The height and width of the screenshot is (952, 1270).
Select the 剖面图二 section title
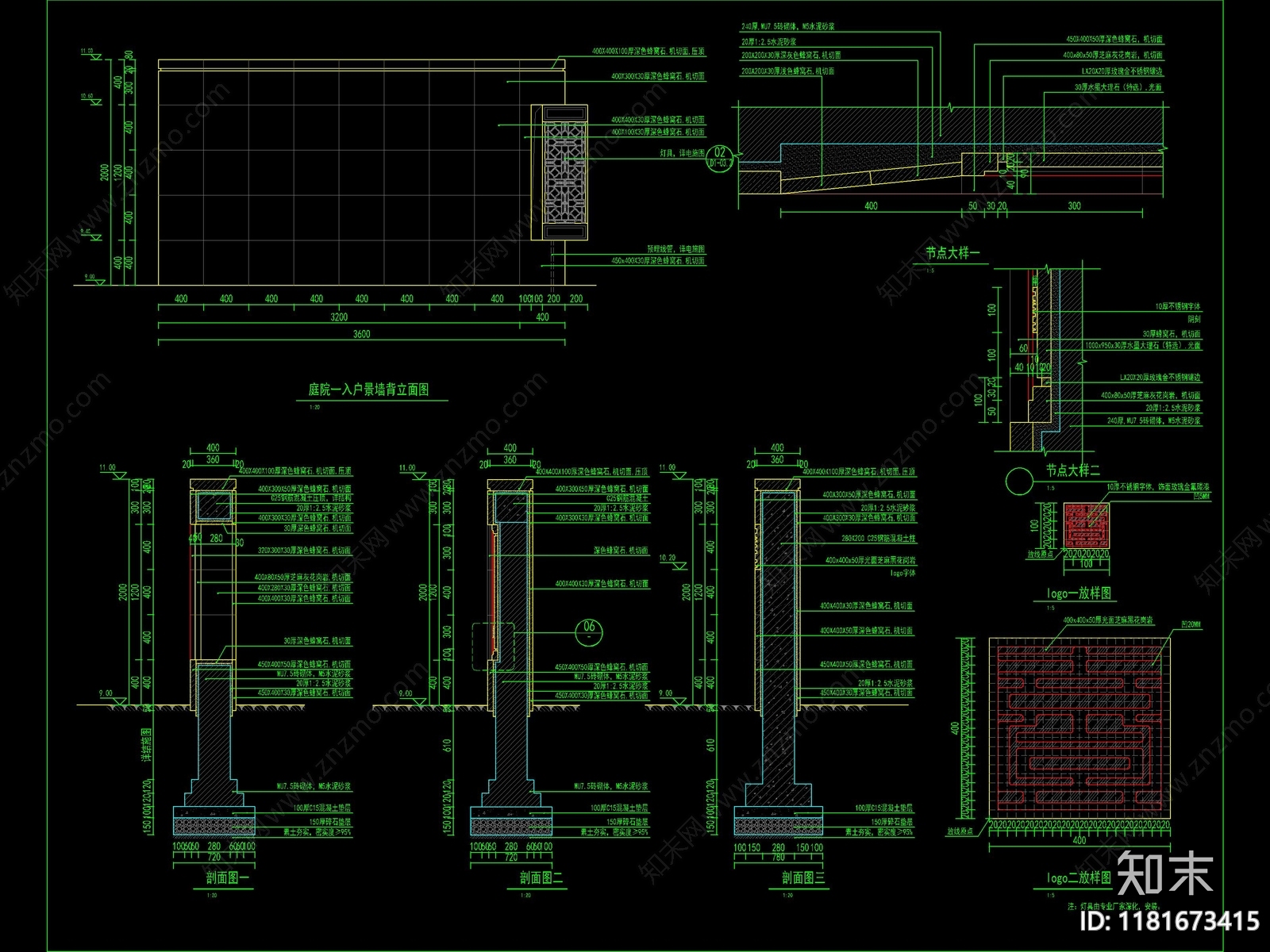point(541,878)
